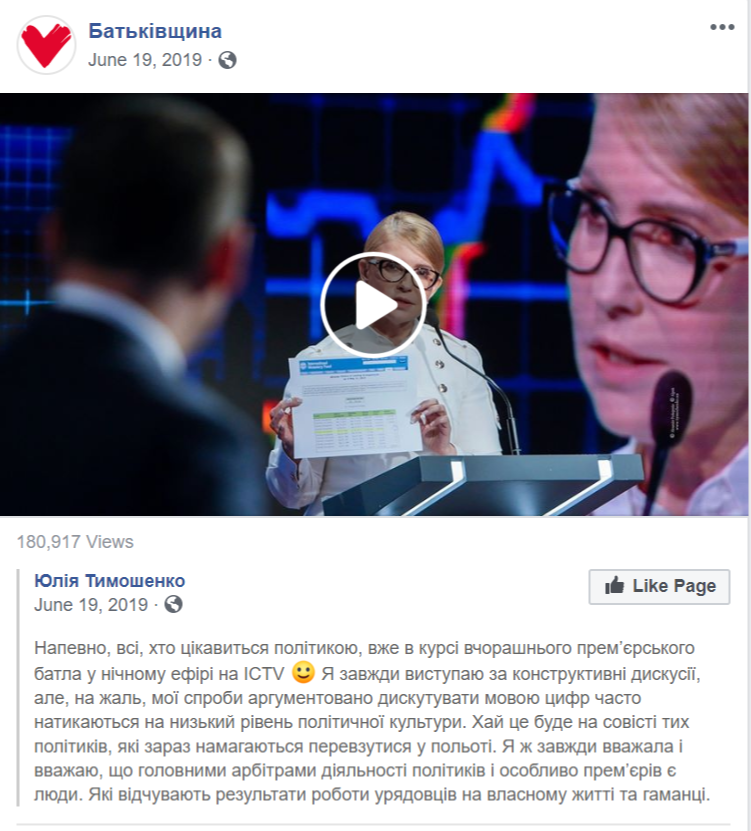Click the top post's June 19, 2019 timestamp
This screenshot has height=831, width=751.
point(145,60)
